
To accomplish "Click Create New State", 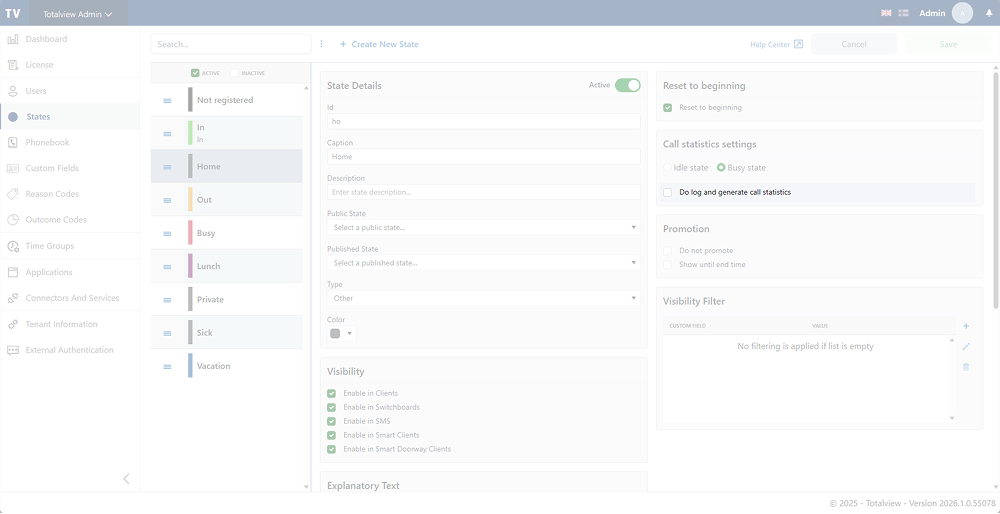I will [x=379, y=44].
